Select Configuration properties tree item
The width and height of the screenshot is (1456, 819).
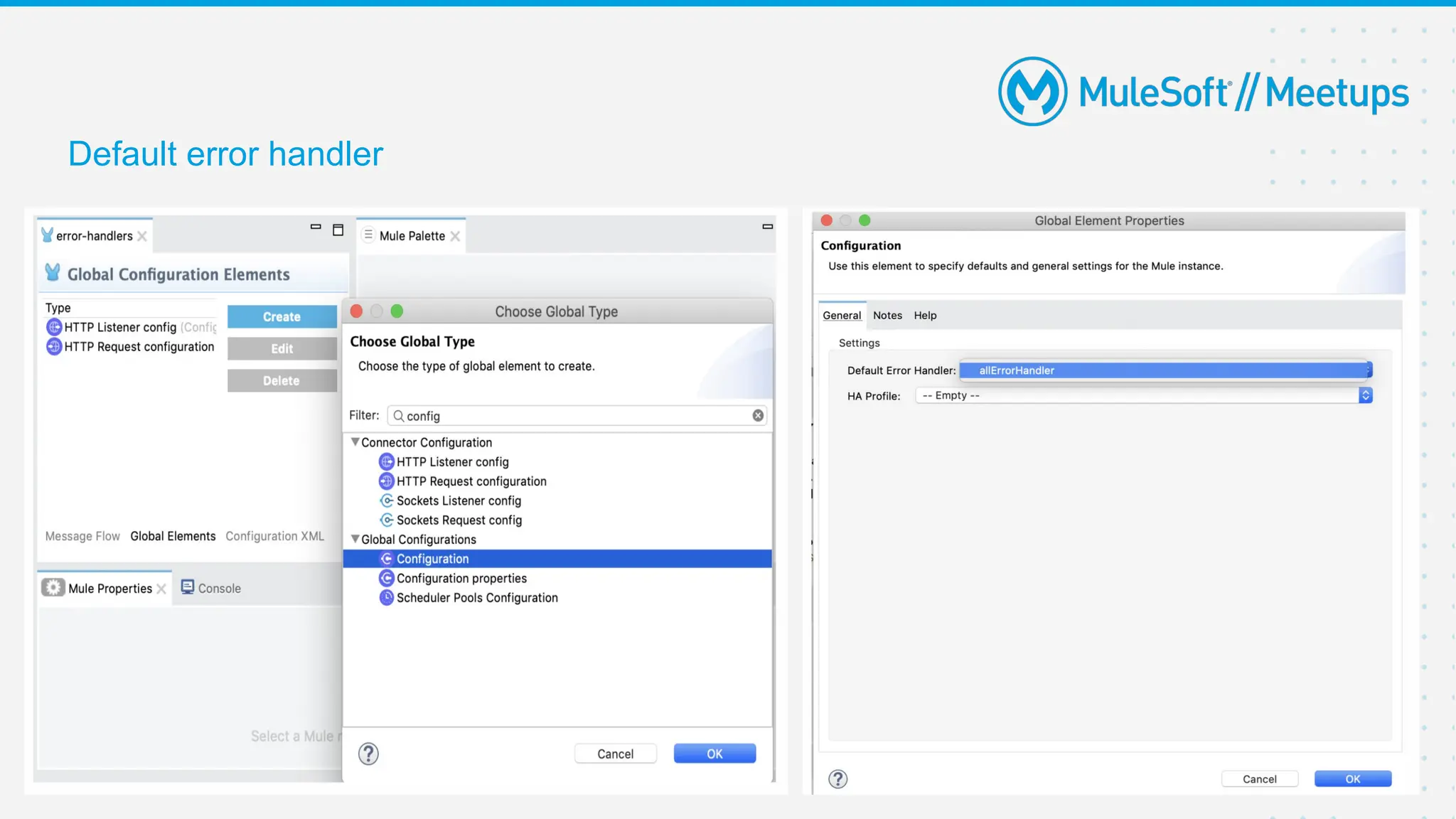(x=461, y=578)
